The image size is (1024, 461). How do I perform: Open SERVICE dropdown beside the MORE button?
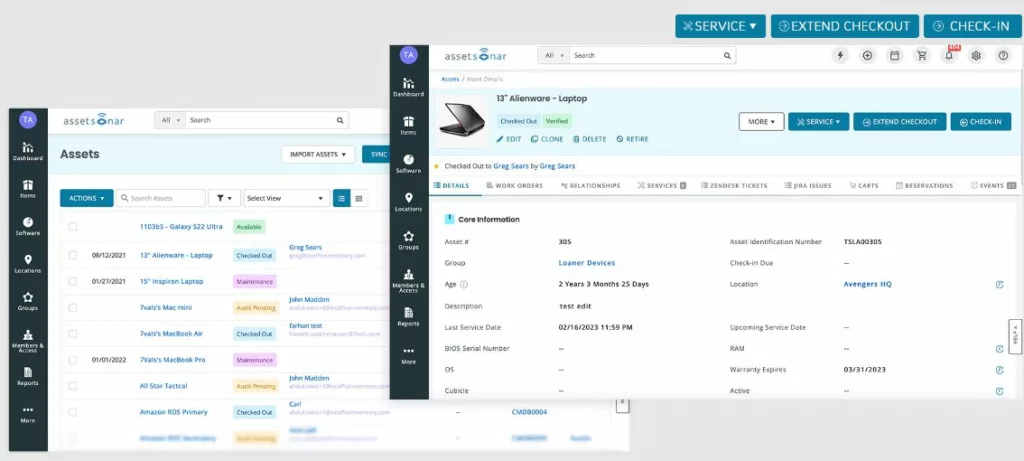(818, 121)
